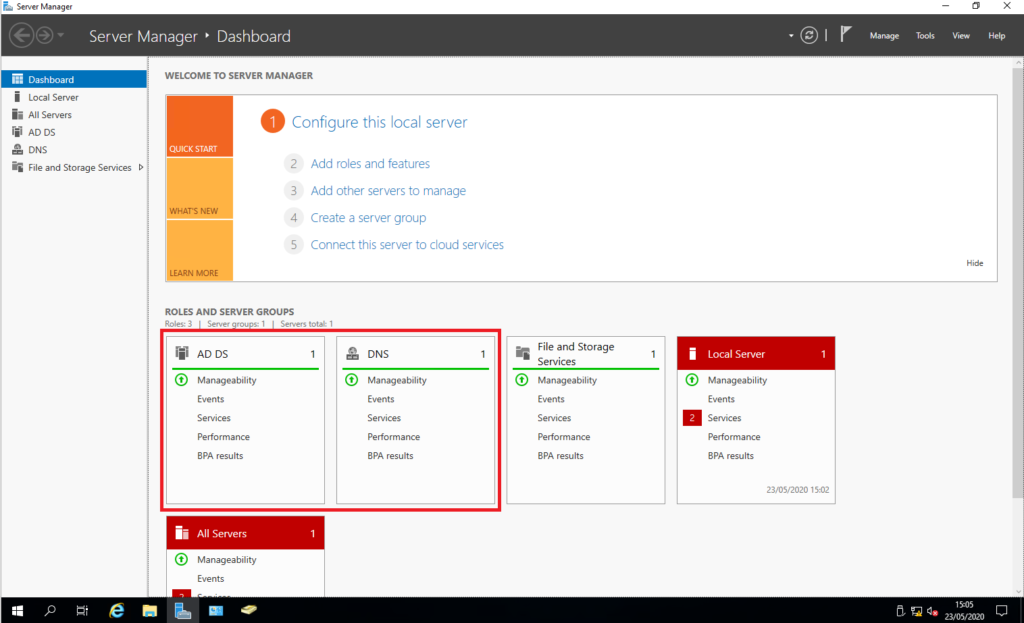Open File Explorer from the taskbar
The width and height of the screenshot is (1024, 623).
[x=150, y=611]
